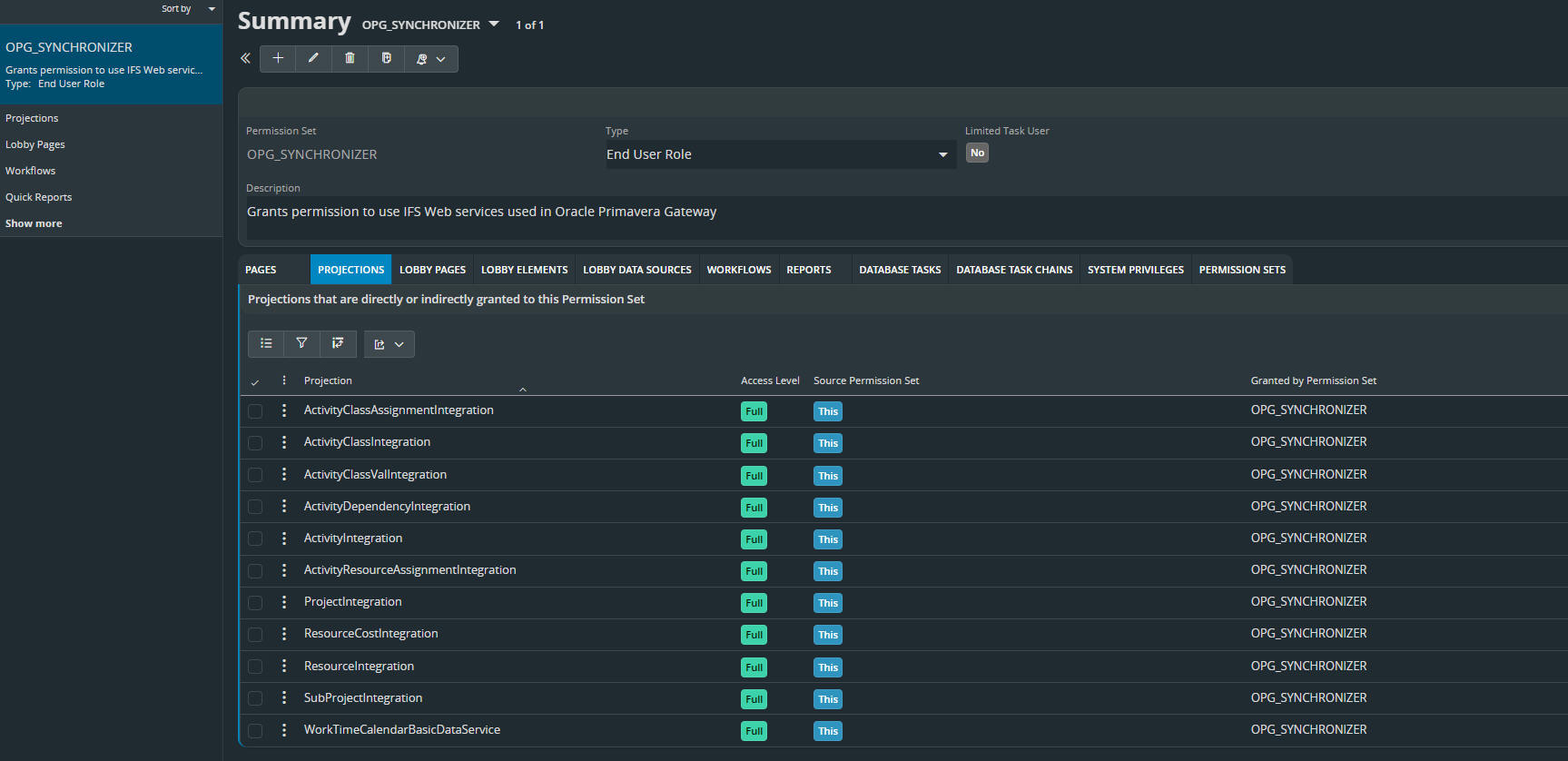Click the column settings icon beside filter
Image resolution: width=1568 pixels, height=761 pixels.
pyautogui.click(x=338, y=343)
